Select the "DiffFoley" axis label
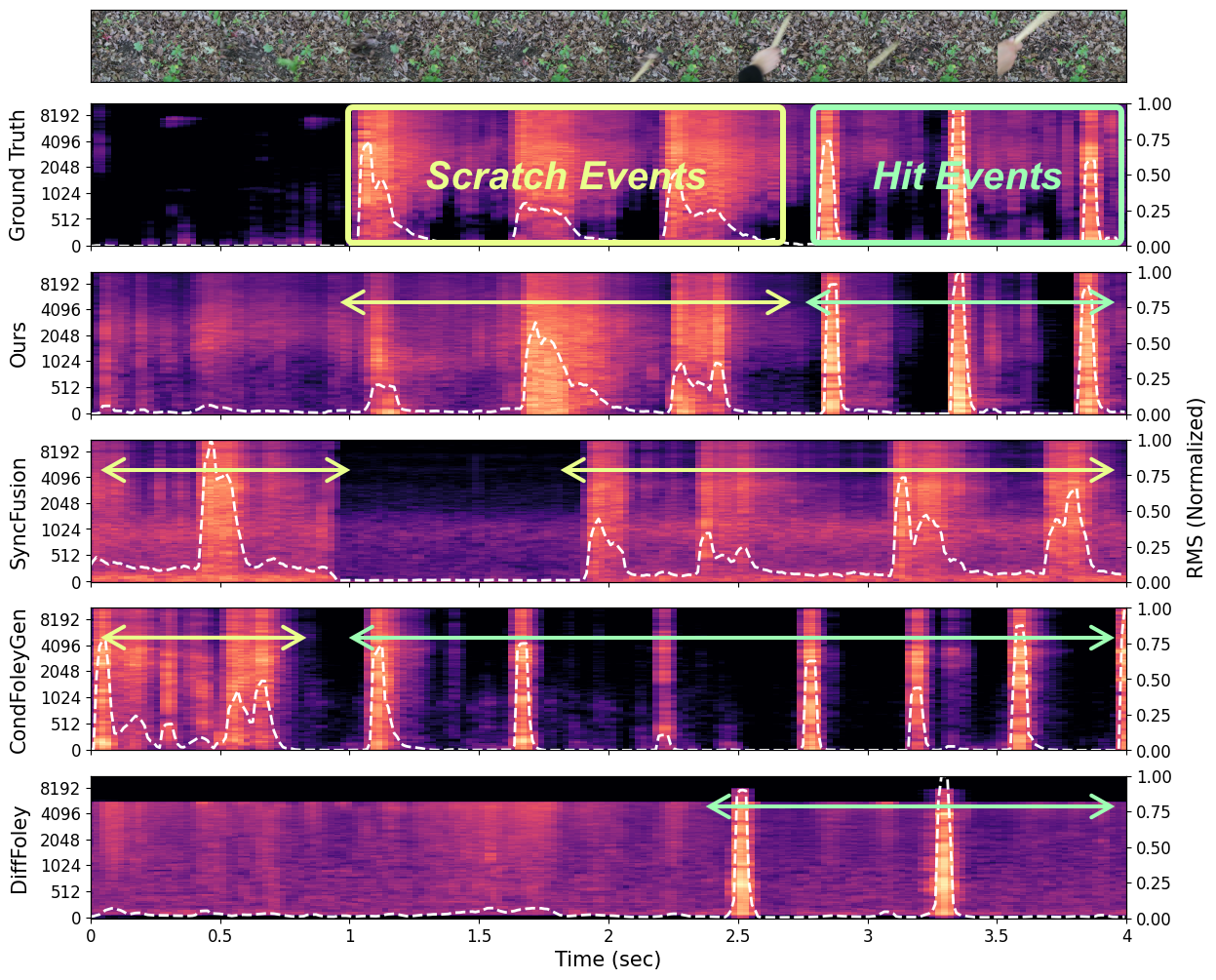The image size is (1216, 980). click(x=18, y=848)
